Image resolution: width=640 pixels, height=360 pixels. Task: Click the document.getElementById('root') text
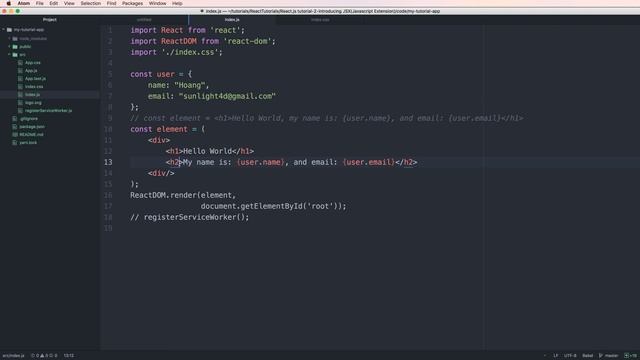(271, 206)
